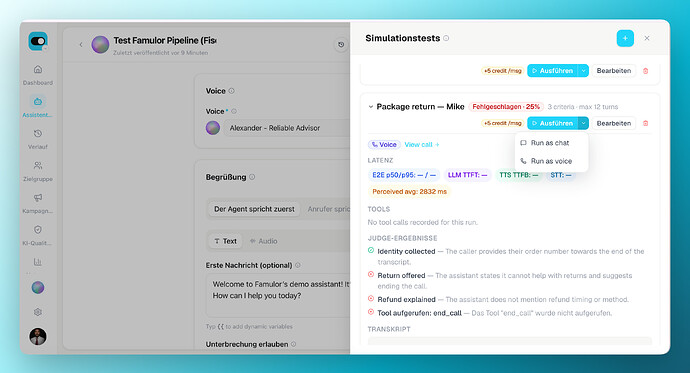The width and height of the screenshot is (690, 373).
Task: Click the Famulor toggle logo at top
Action: pyautogui.click(x=38, y=41)
